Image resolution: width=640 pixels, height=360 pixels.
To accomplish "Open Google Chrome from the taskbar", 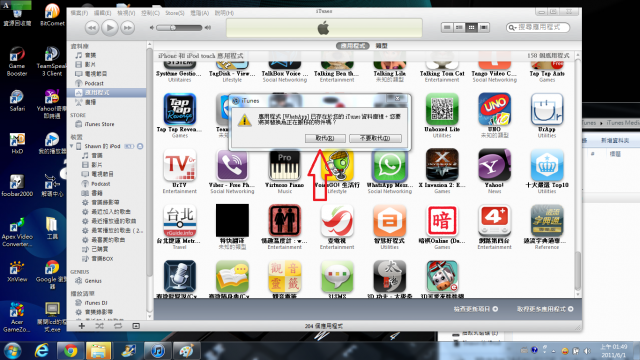I will click(70, 351).
